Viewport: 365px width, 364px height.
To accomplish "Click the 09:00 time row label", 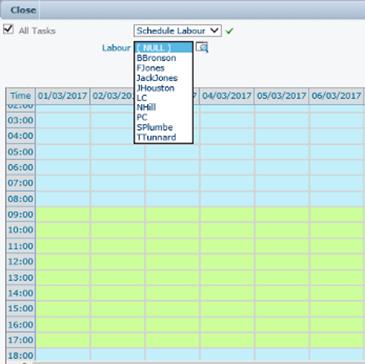I will 21,215.
